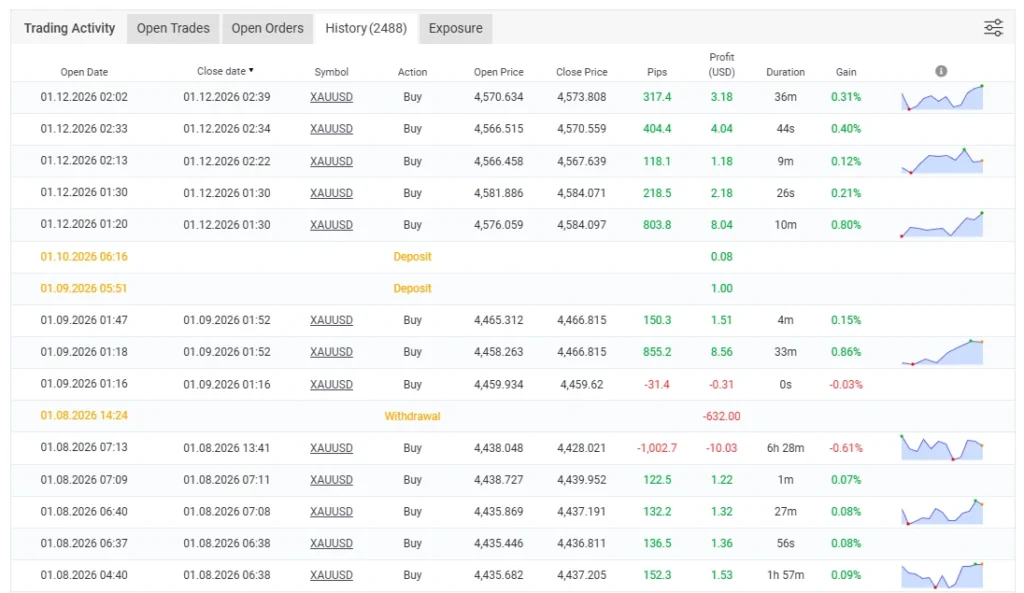Sort by Close date column header

click(225, 71)
